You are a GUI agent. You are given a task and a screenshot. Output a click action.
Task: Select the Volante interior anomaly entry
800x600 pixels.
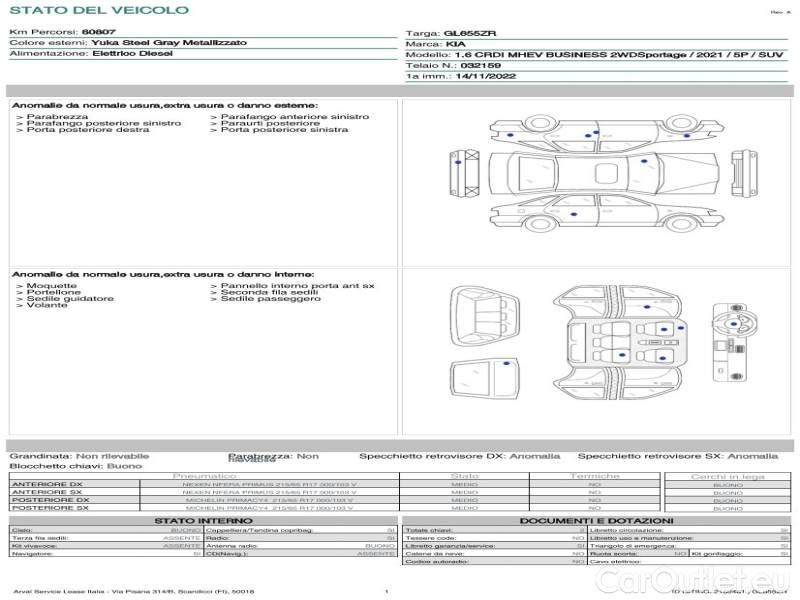(x=47, y=305)
